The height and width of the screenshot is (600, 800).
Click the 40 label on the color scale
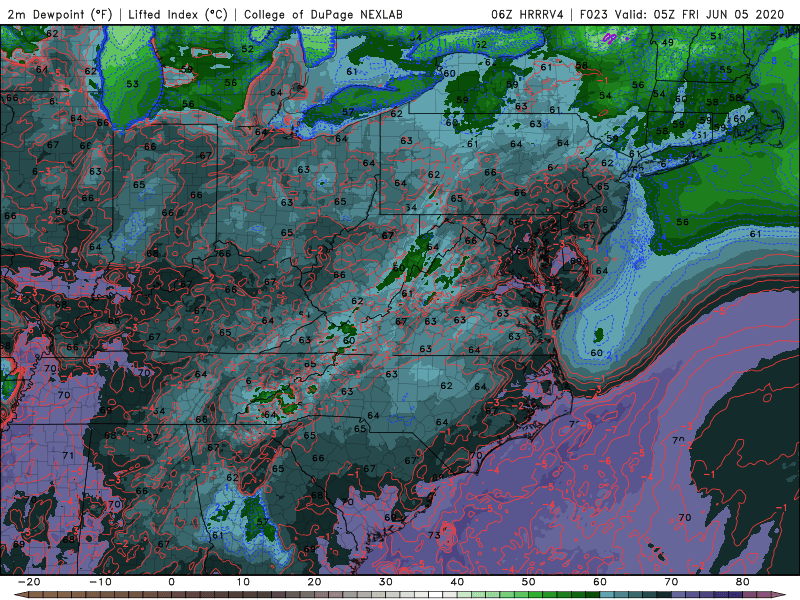(x=457, y=582)
